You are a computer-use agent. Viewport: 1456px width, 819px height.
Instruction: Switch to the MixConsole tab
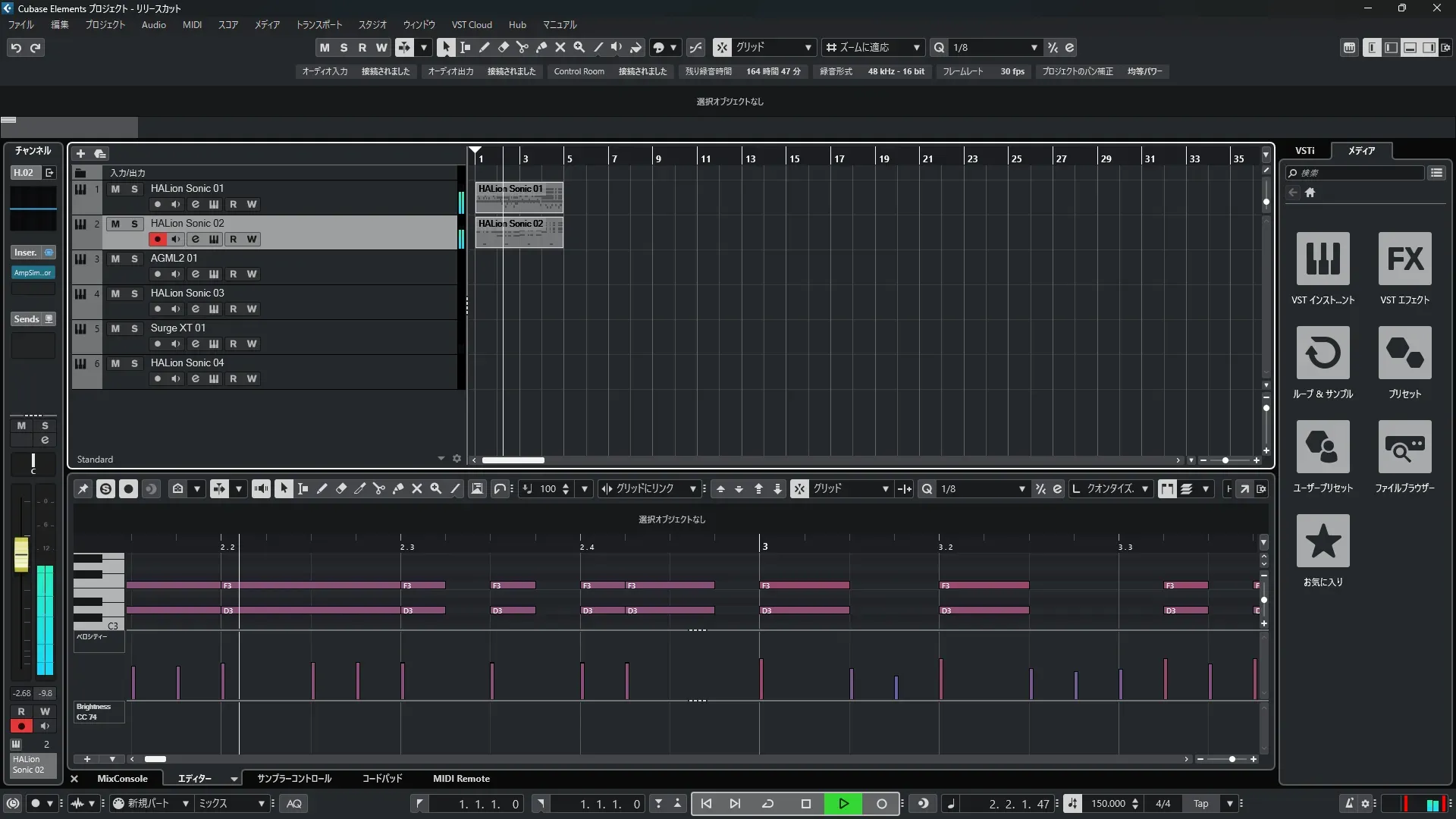click(x=122, y=779)
